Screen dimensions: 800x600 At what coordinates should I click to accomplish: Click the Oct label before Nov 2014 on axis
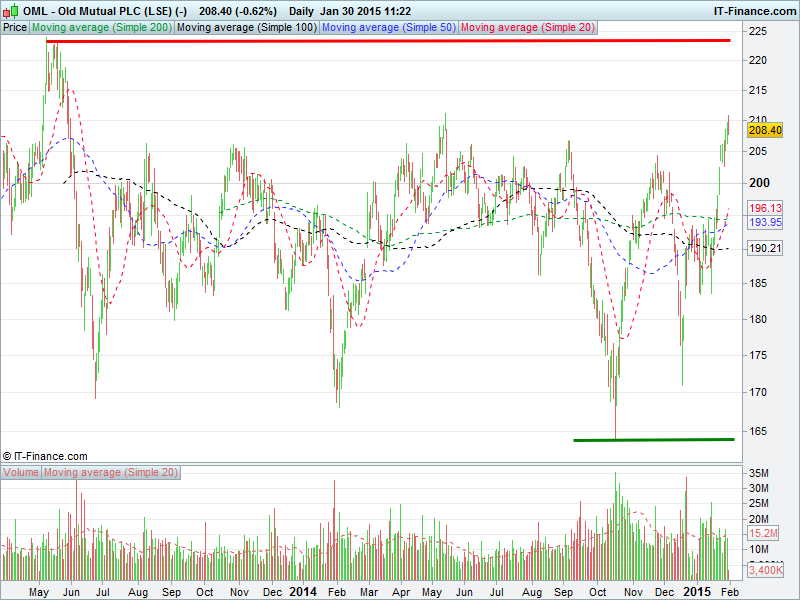[x=597, y=592]
